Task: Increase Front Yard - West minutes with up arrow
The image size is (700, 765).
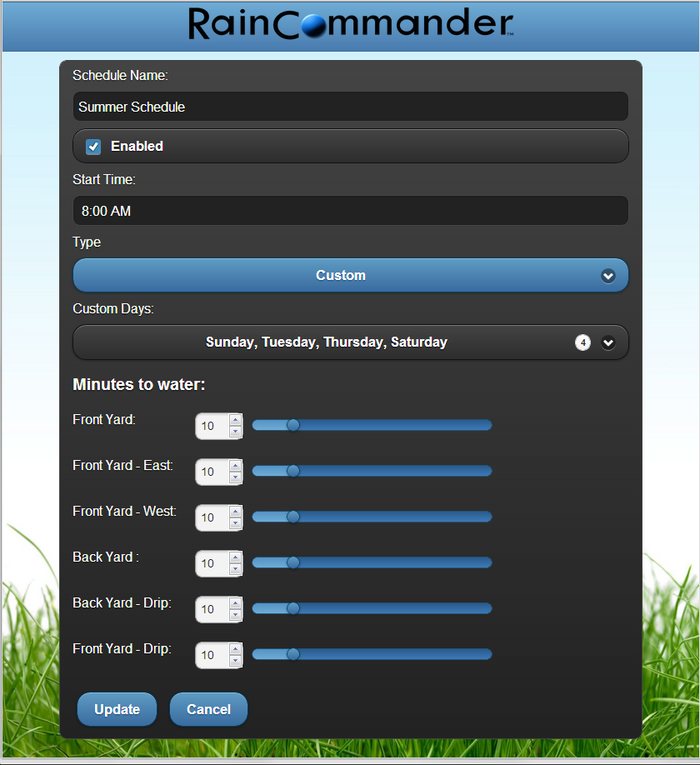Action: click(x=236, y=512)
